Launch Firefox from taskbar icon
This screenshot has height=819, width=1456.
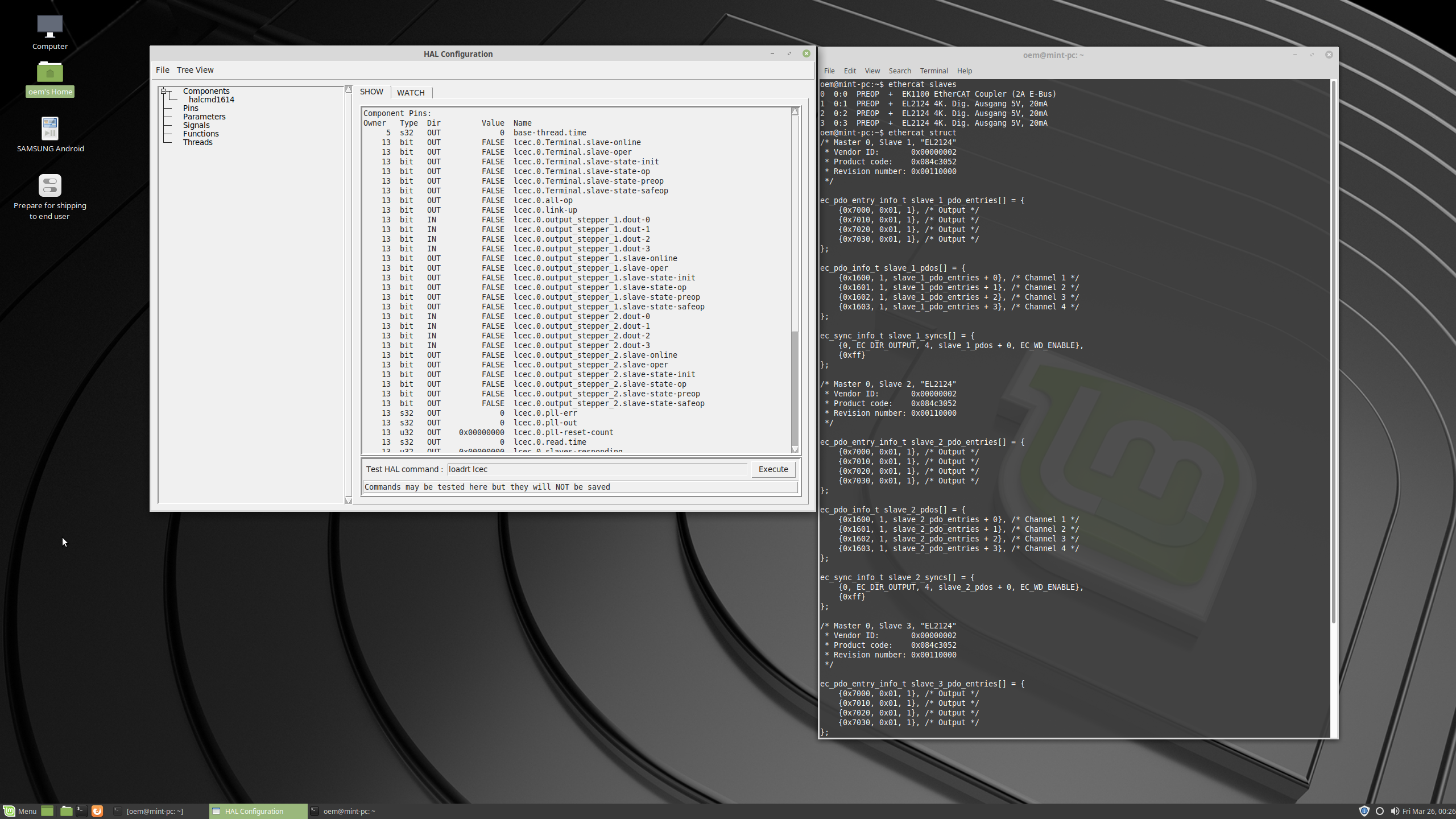click(97, 811)
